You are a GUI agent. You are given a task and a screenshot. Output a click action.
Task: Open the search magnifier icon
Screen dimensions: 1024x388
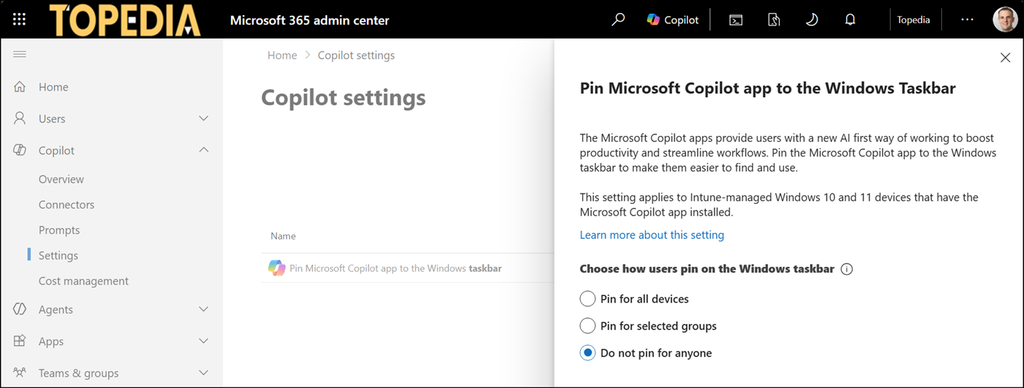618,20
